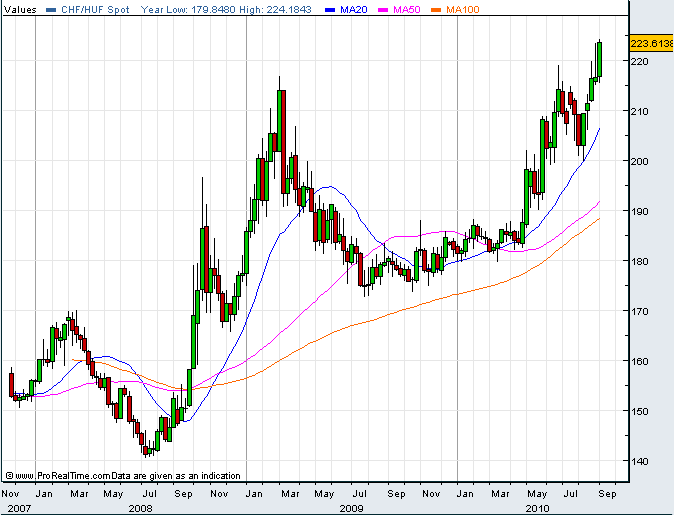Screen dimensions: 674x515
Task: Click the CHF/HUF Spot blue legend marker
Action: [51, 10]
